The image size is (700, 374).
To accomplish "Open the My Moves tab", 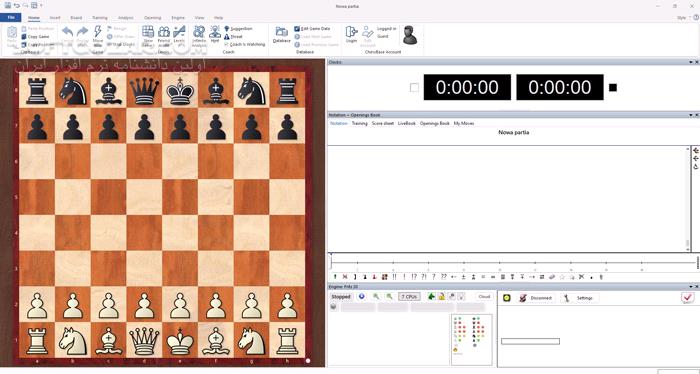I will tap(464, 123).
